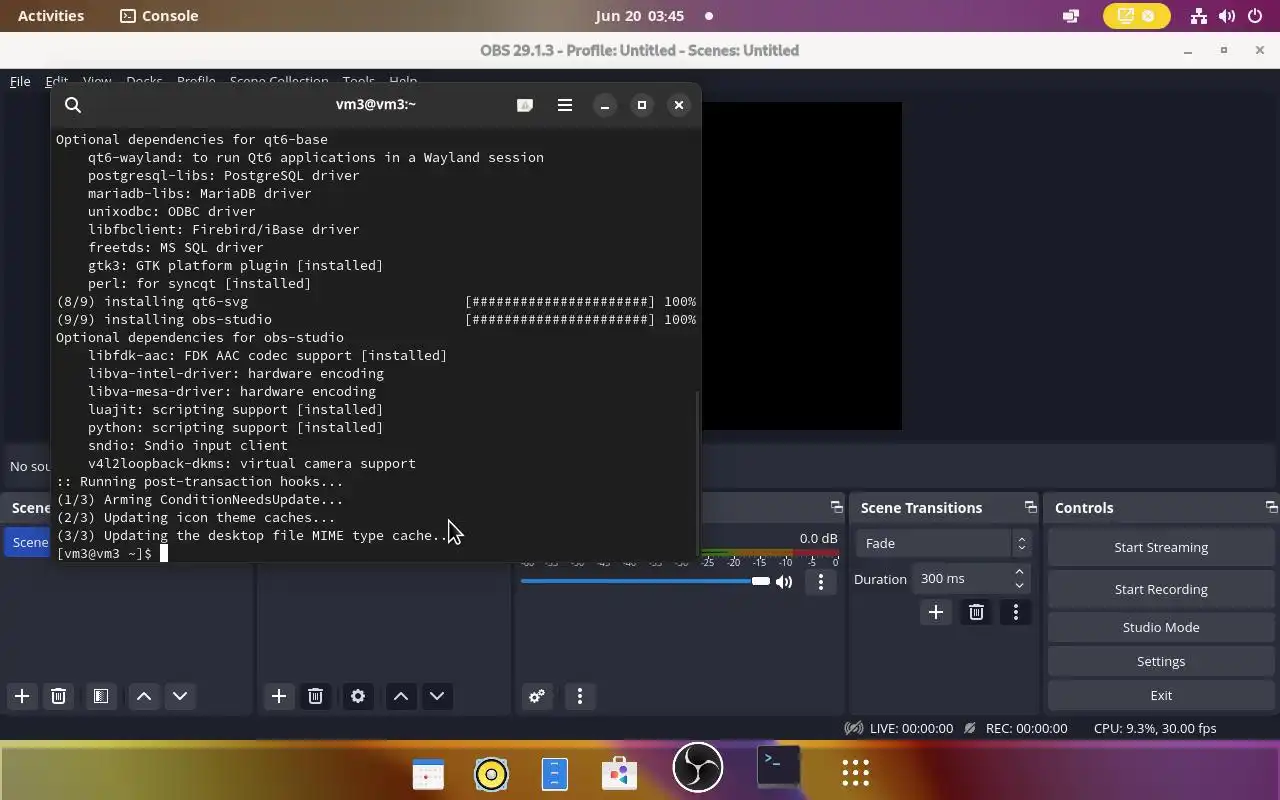Mute audio with the mixer speaker icon
The width and height of the screenshot is (1280, 800).
784,581
